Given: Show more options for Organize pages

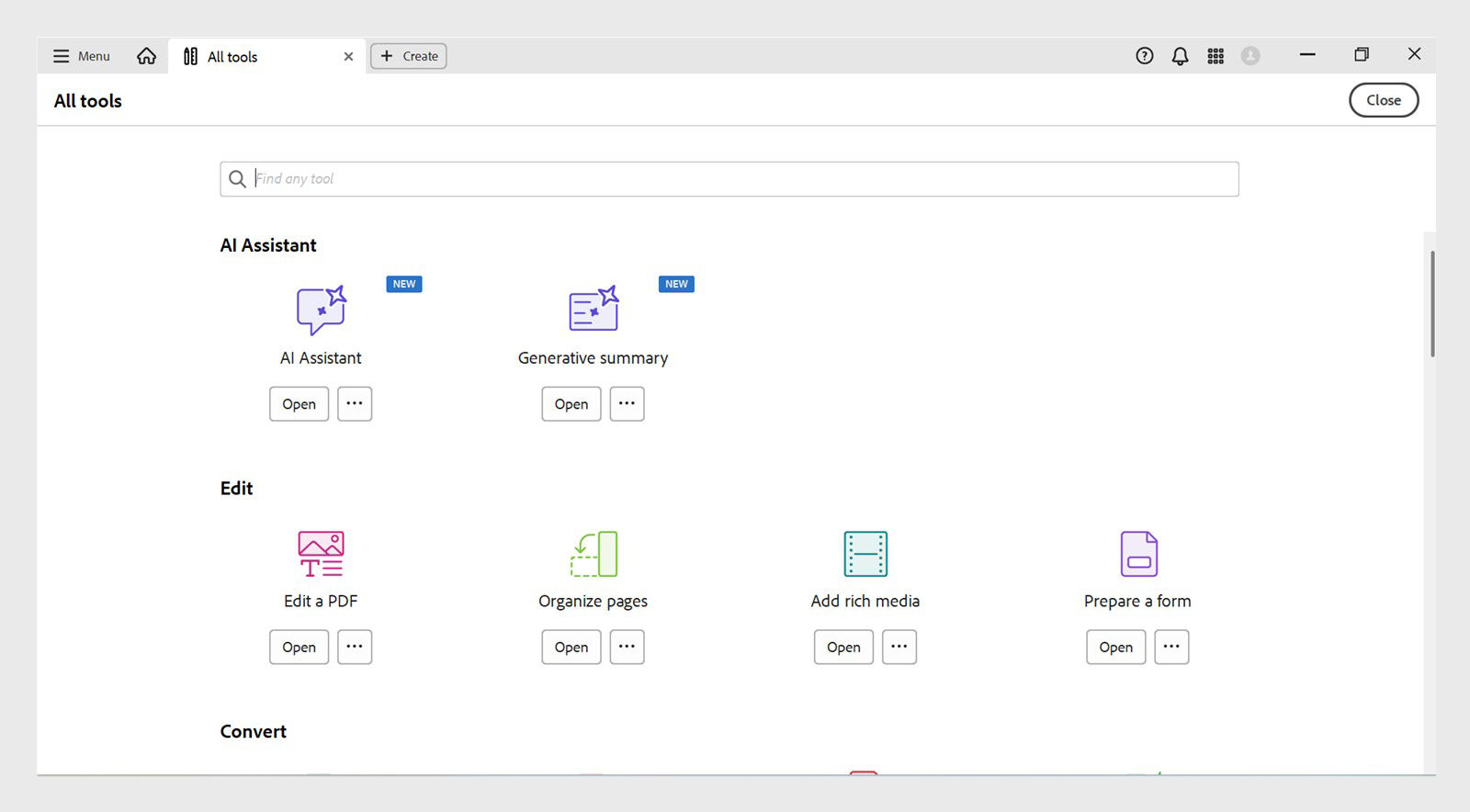Looking at the screenshot, I should [x=627, y=648].
